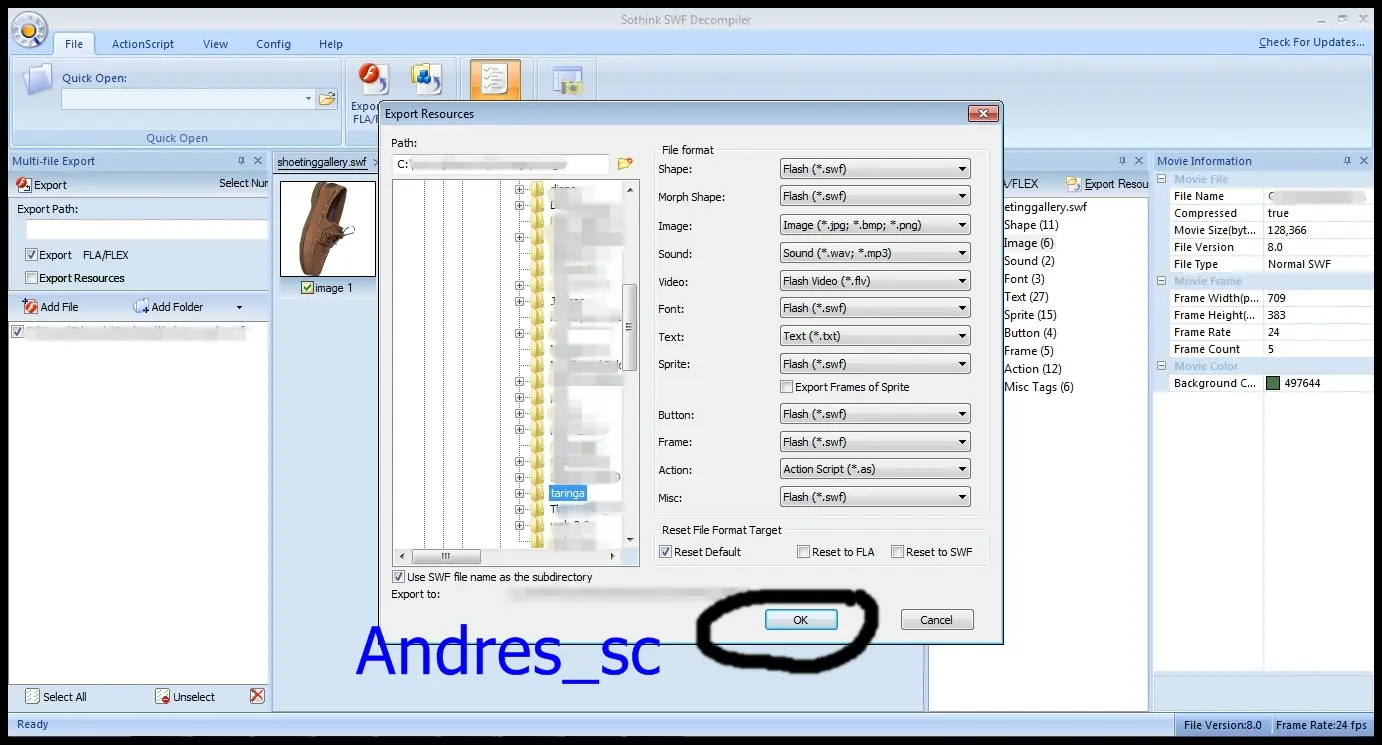Viewport: 1382px width, 745px height.
Task: Click the Export FLA/FLEX ribbon icon
Action: pyautogui.click(x=372, y=79)
